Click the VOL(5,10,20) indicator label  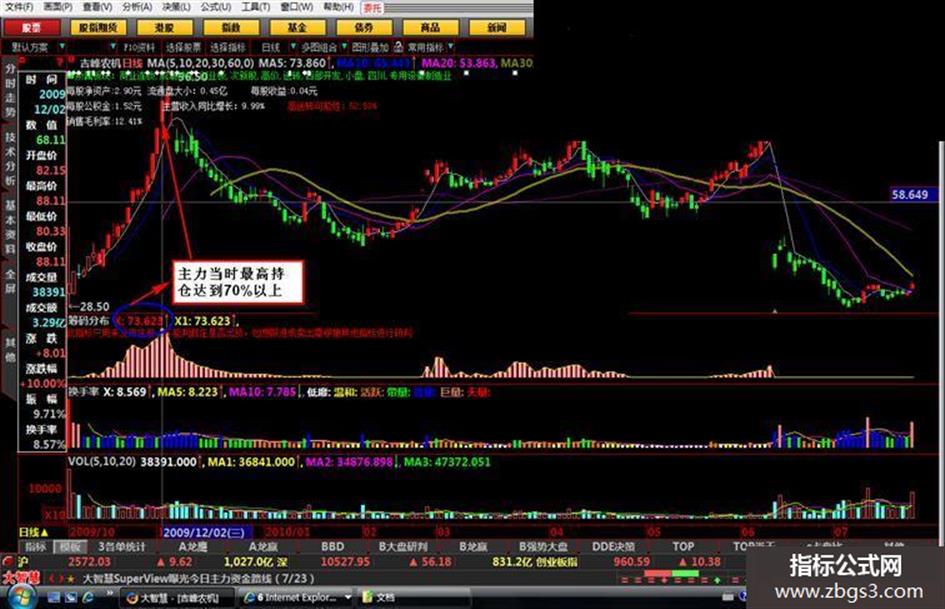click(x=101, y=462)
